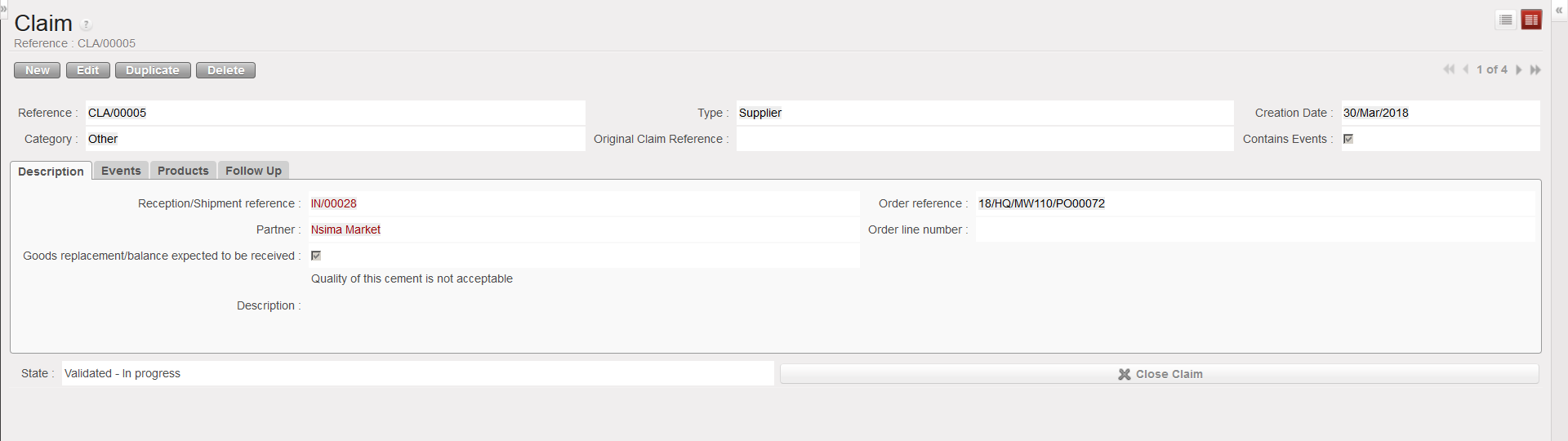Viewport: 1568px width, 441px height.
Task: Switch to list view icon
Action: 1506,20
